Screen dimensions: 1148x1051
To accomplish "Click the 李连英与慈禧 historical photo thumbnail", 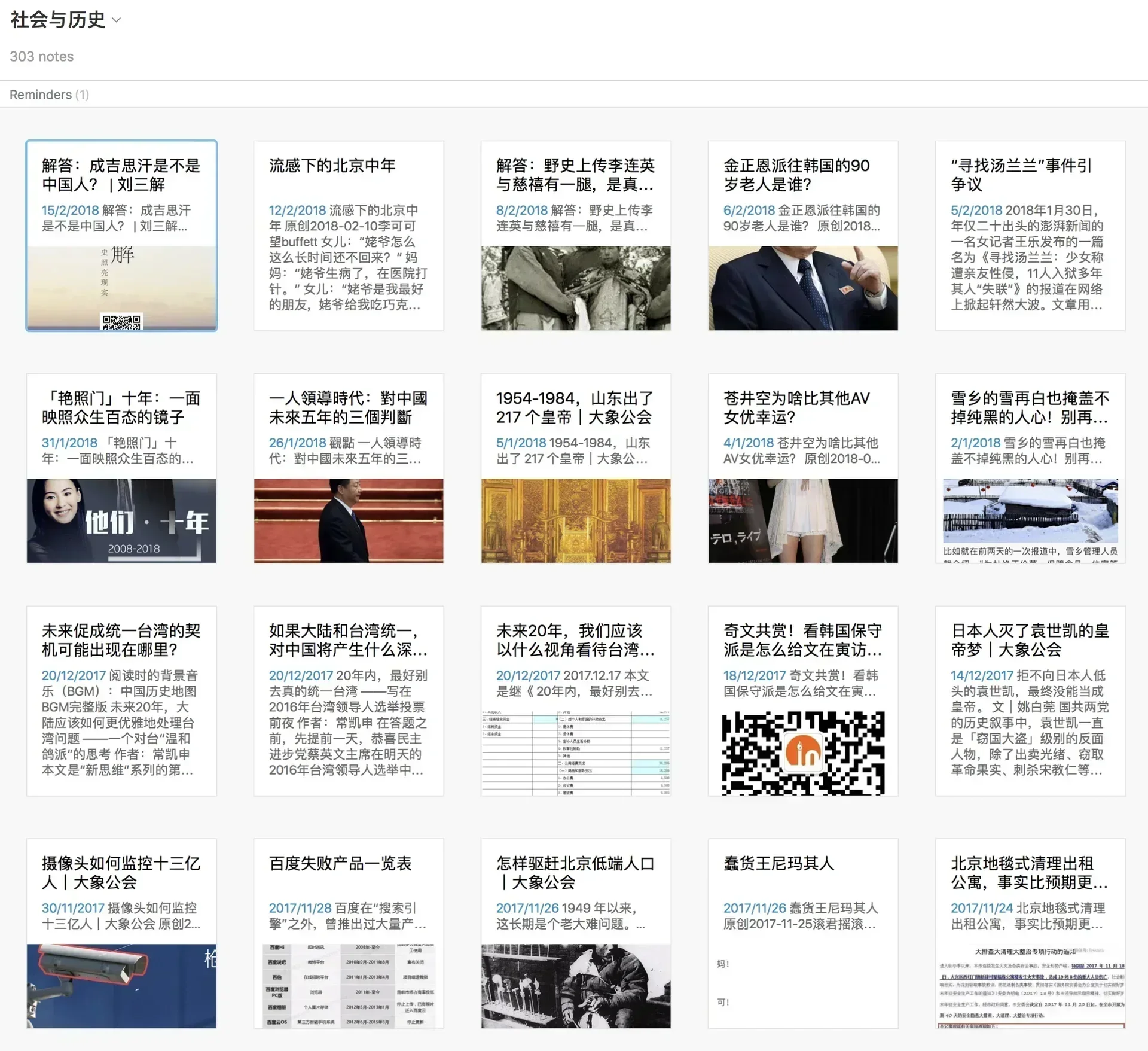I will point(575,288).
